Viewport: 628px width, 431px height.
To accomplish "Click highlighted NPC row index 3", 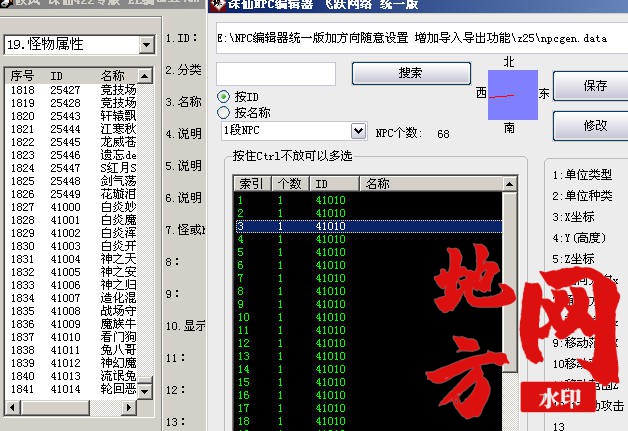I will pyautogui.click(x=368, y=226).
